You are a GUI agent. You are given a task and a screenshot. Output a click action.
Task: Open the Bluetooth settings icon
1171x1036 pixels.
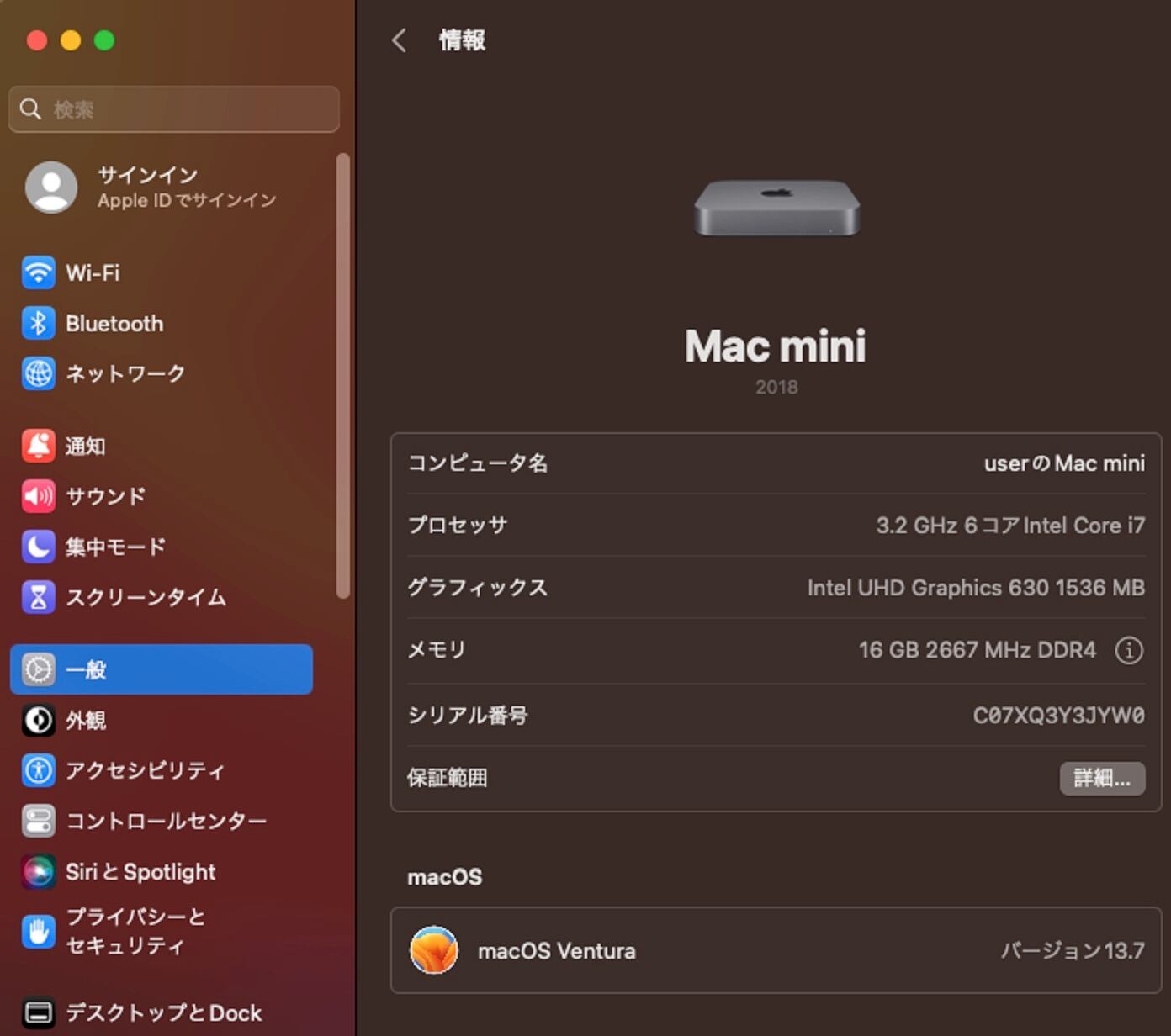(x=38, y=323)
